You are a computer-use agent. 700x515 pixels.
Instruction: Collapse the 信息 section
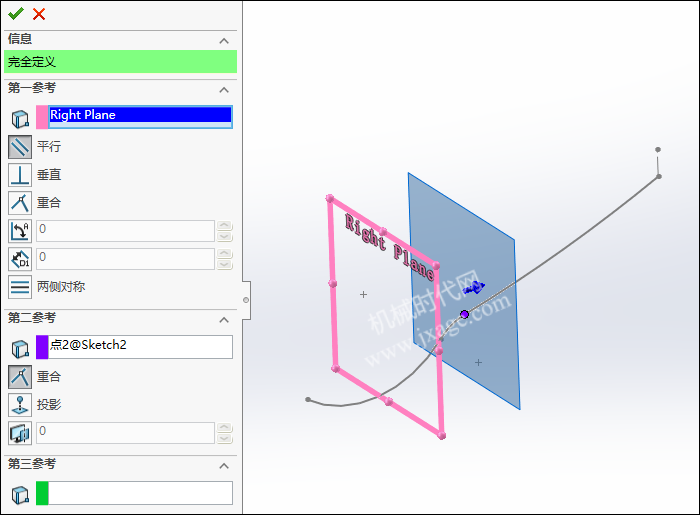(x=224, y=41)
